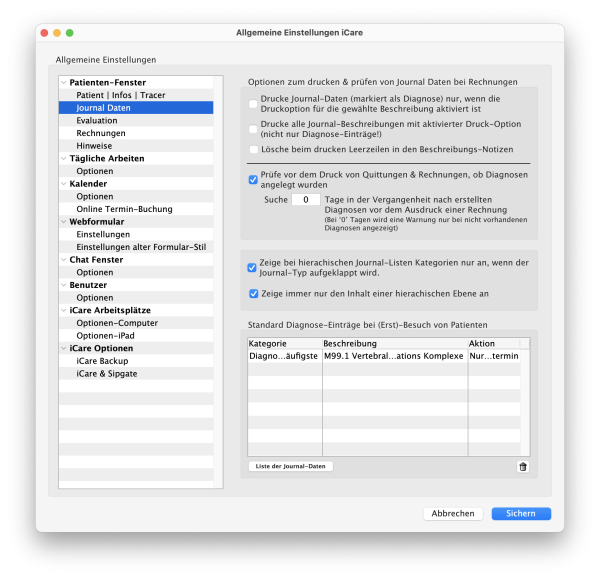Image resolution: width=600 pixels, height=579 pixels.
Task: Toggle printing all journal descriptions checkbox
Action: [x=253, y=128]
